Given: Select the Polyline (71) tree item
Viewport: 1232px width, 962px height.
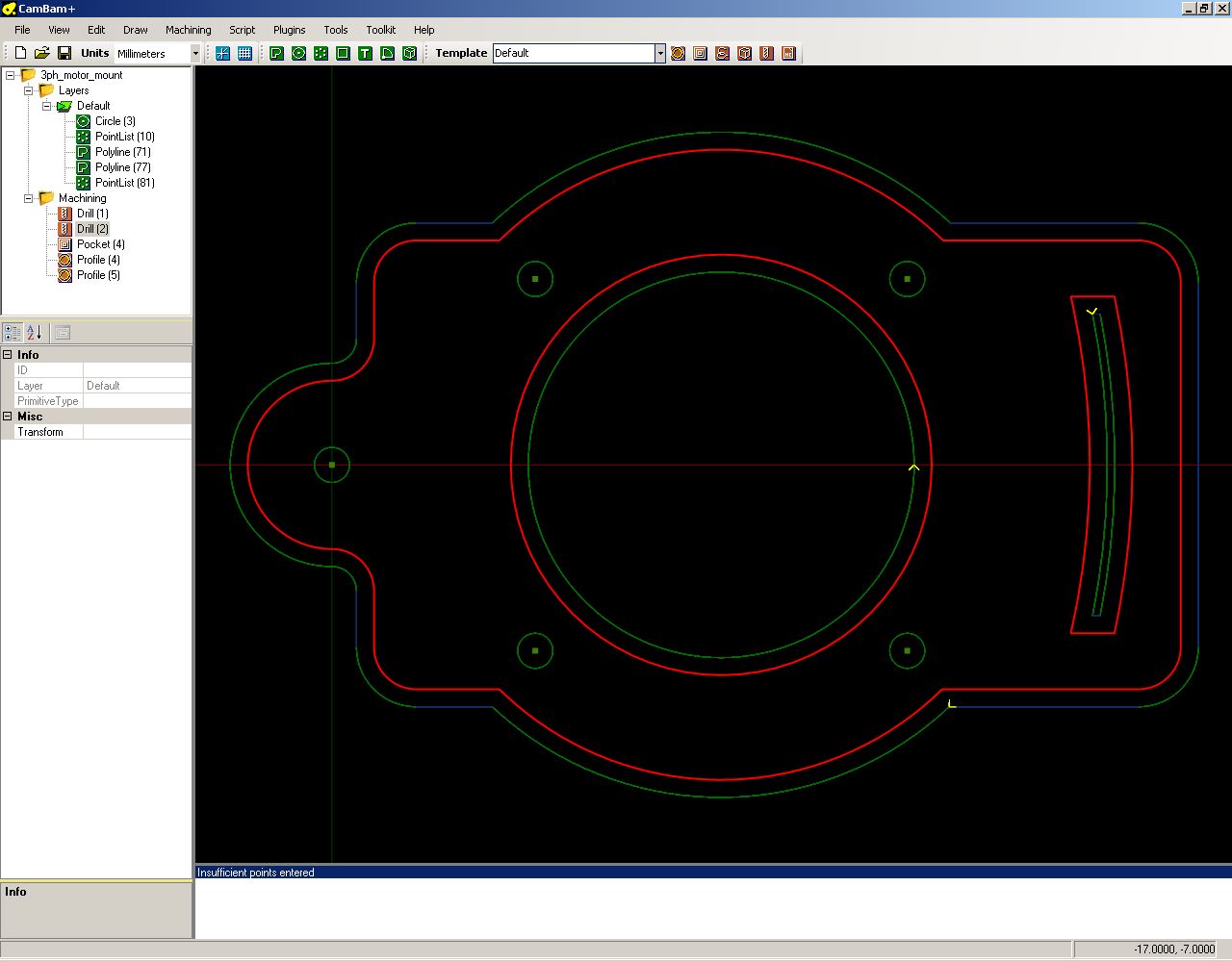Looking at the screenshot, I should coord(123,152).
